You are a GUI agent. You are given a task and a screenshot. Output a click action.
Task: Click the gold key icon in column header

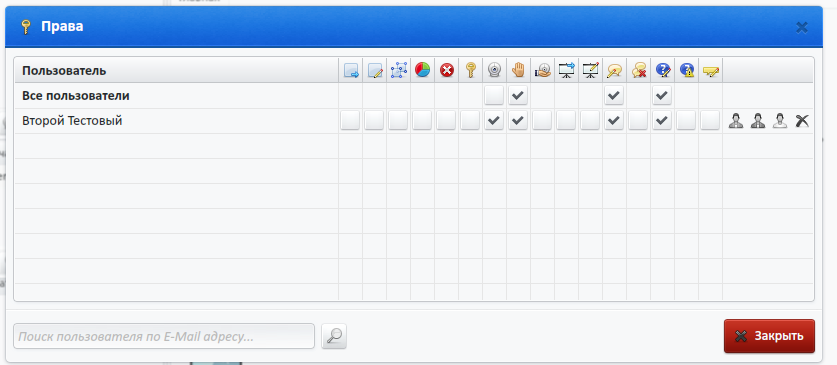pos(470,70)
